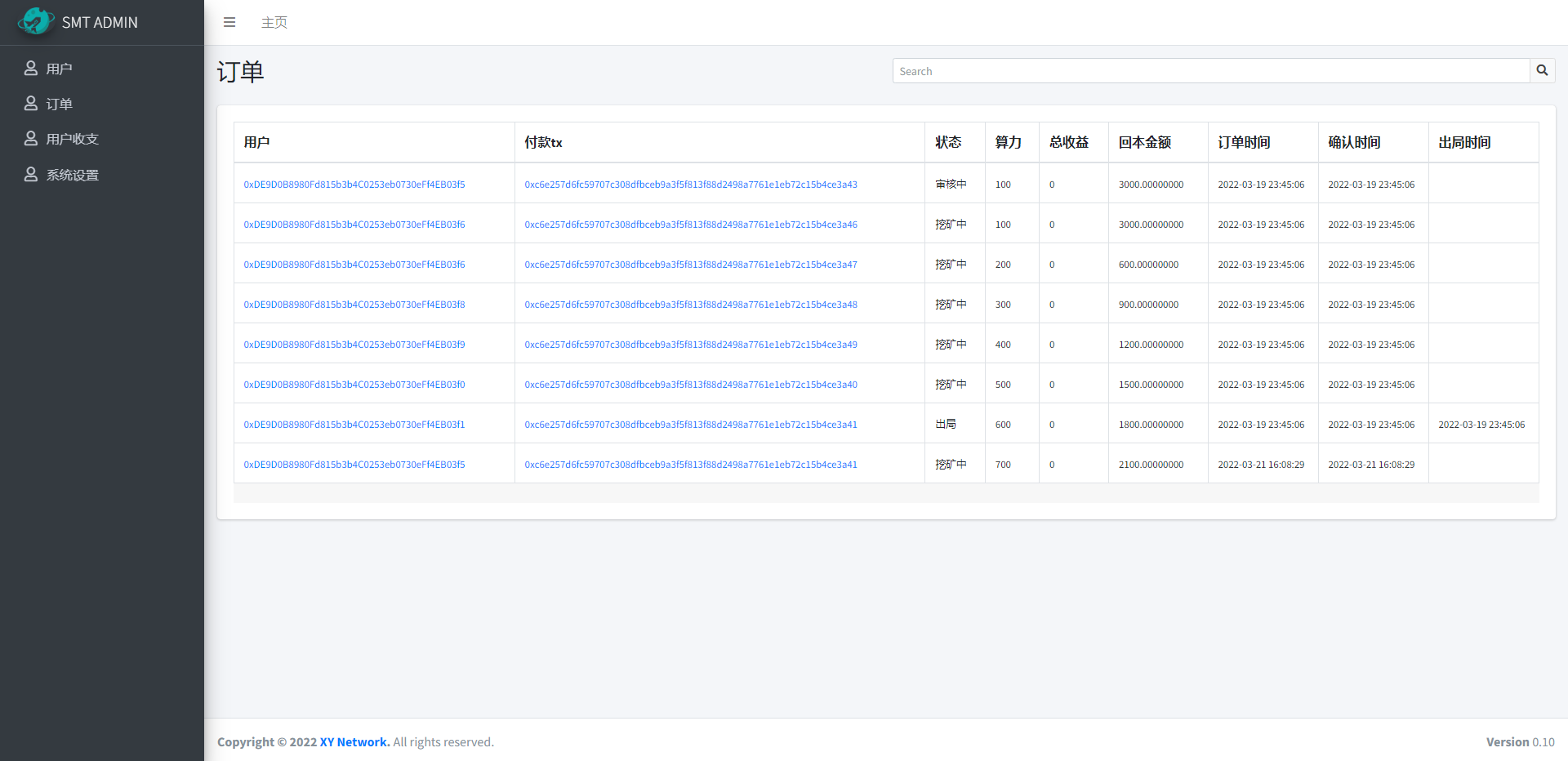Click the 付款tx column header
This screenshot has width=1568, height=761.
tap(543, 142)
